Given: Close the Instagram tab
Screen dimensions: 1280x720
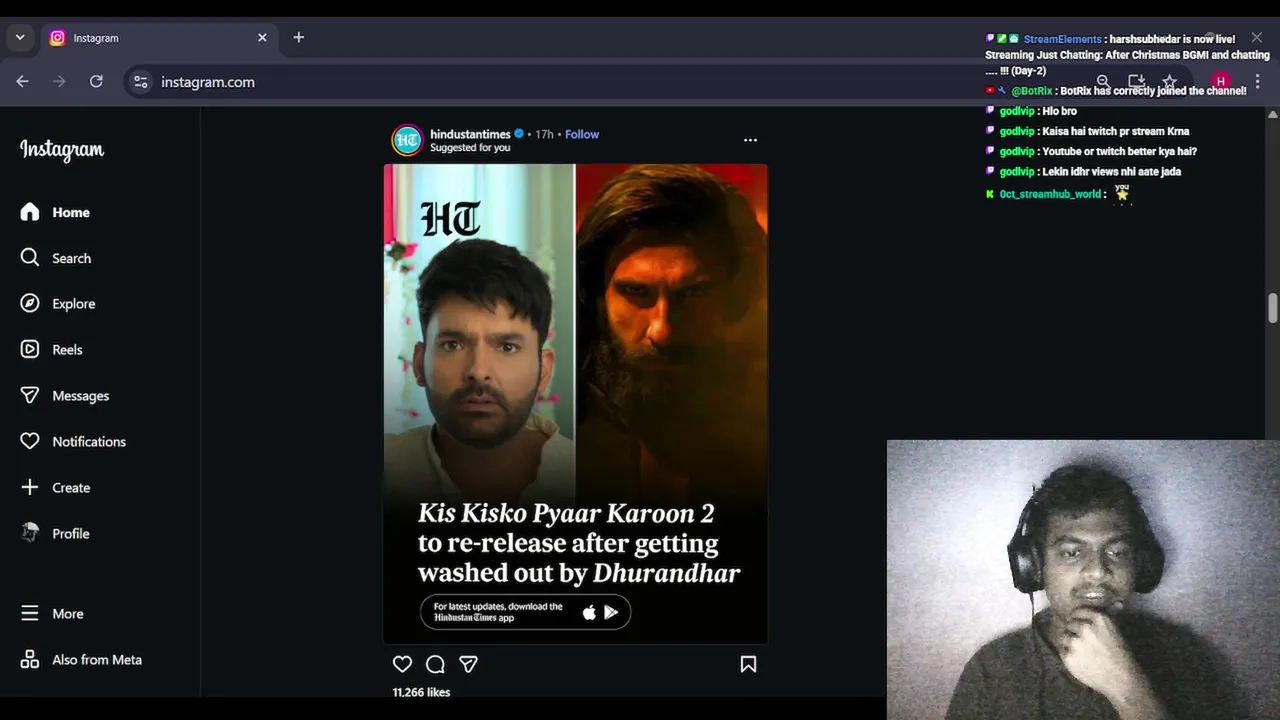Looking at the screenshot, I should coord(262,38).
